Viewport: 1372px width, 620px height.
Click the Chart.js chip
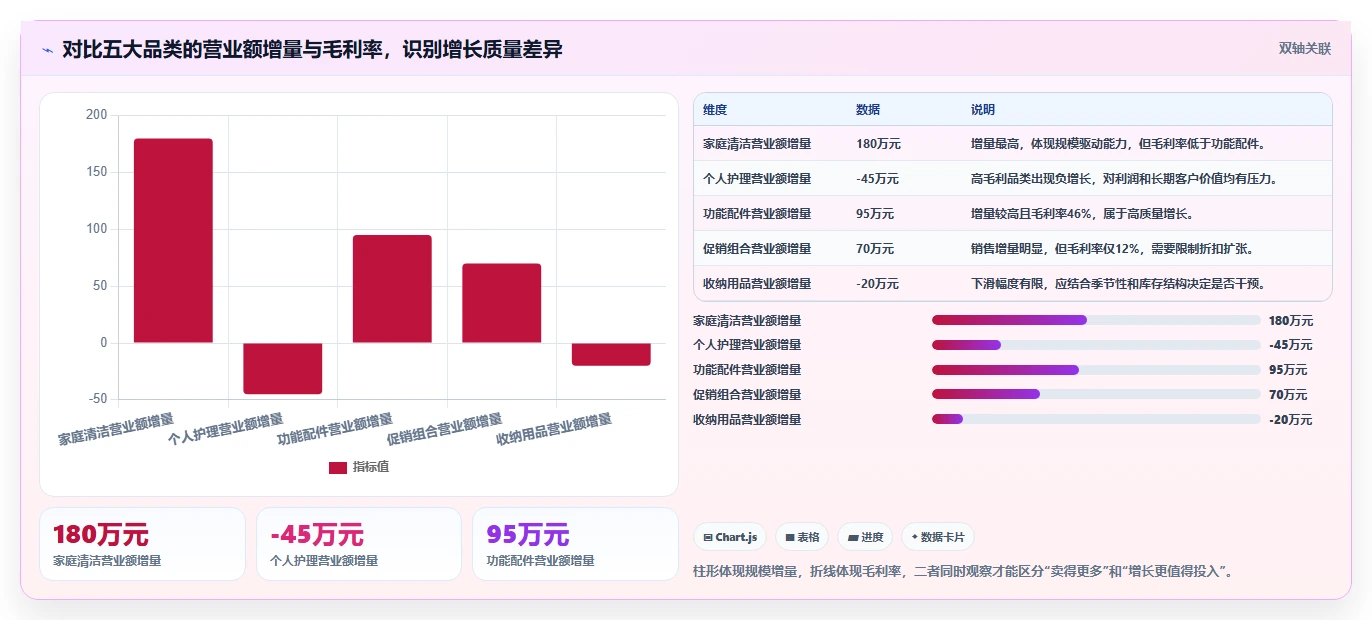[730, 537]
